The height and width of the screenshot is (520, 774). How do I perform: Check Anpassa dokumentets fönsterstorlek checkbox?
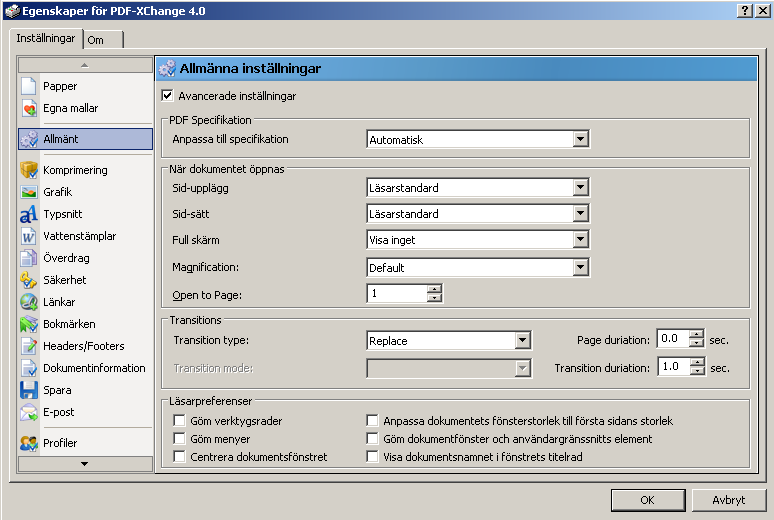coord(372,421)
